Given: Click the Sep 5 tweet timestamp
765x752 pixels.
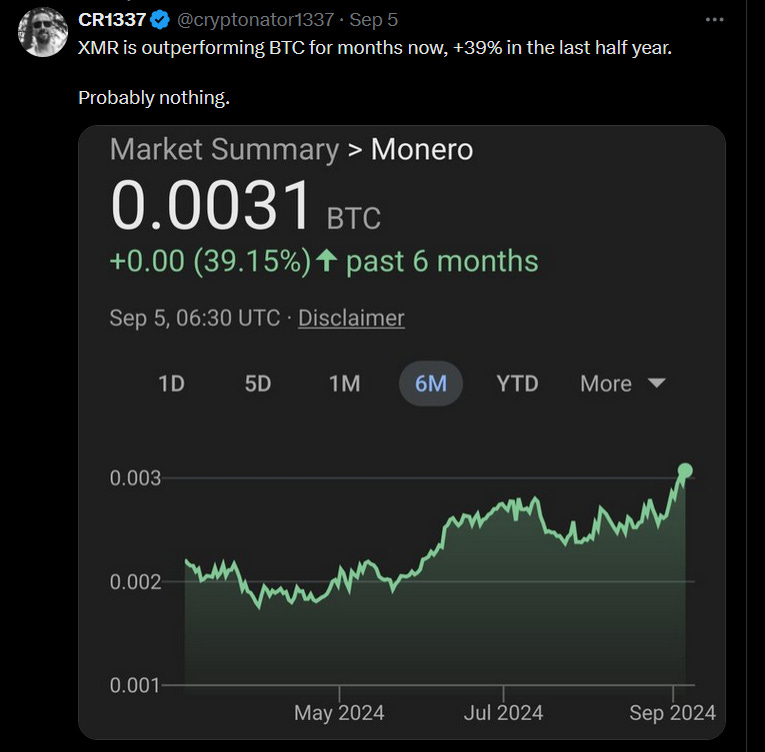Looking at the screenshot, I should coord(373,20).
